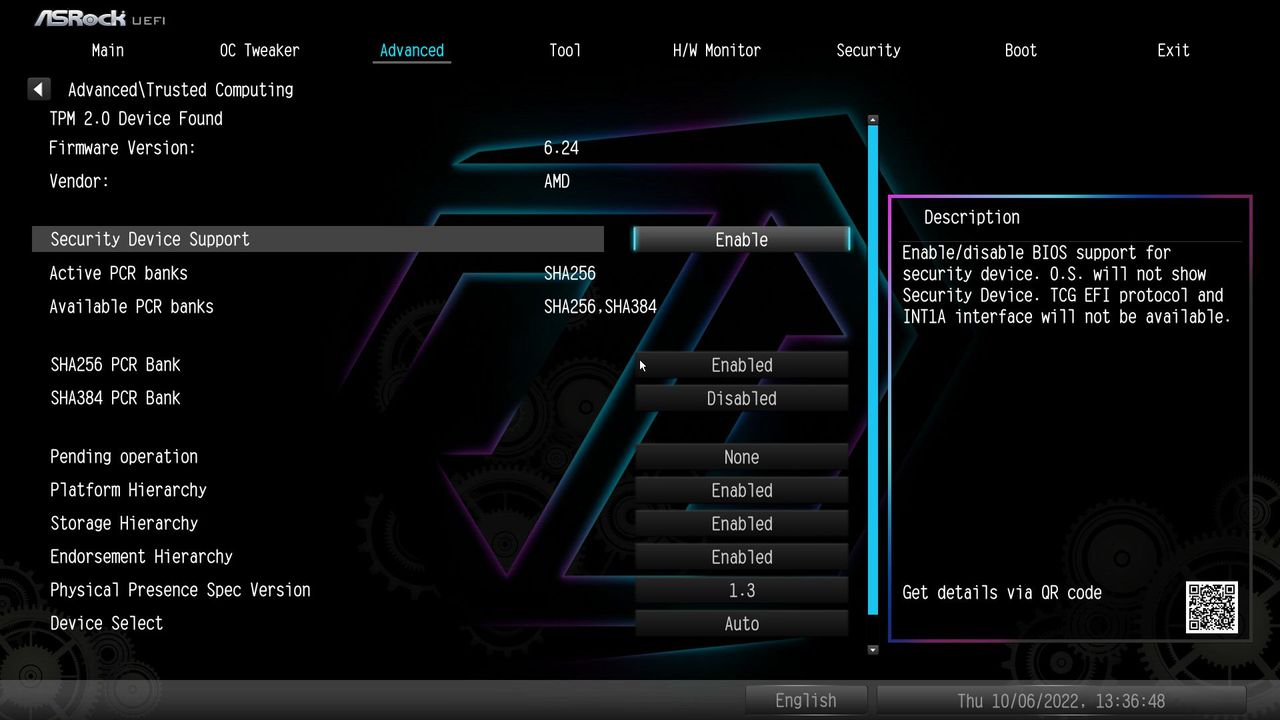Click the Vendor value AMD

[557, 181]
